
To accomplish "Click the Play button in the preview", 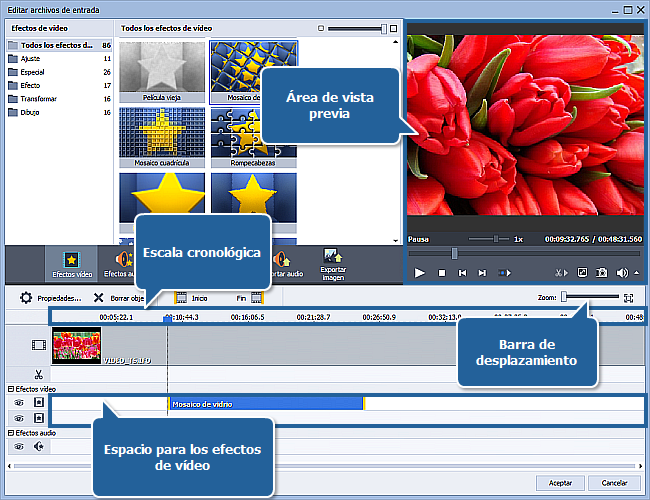I will (x=420, y=272).
